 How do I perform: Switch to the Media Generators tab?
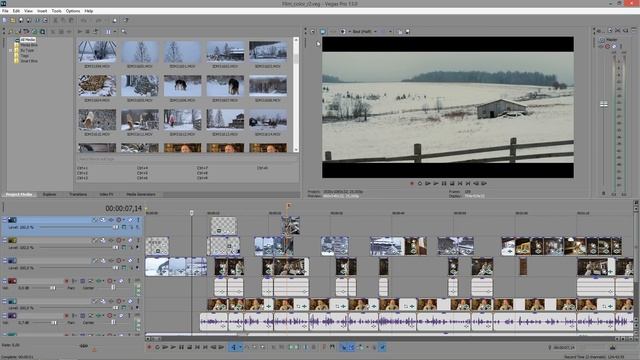click(141, 194)
